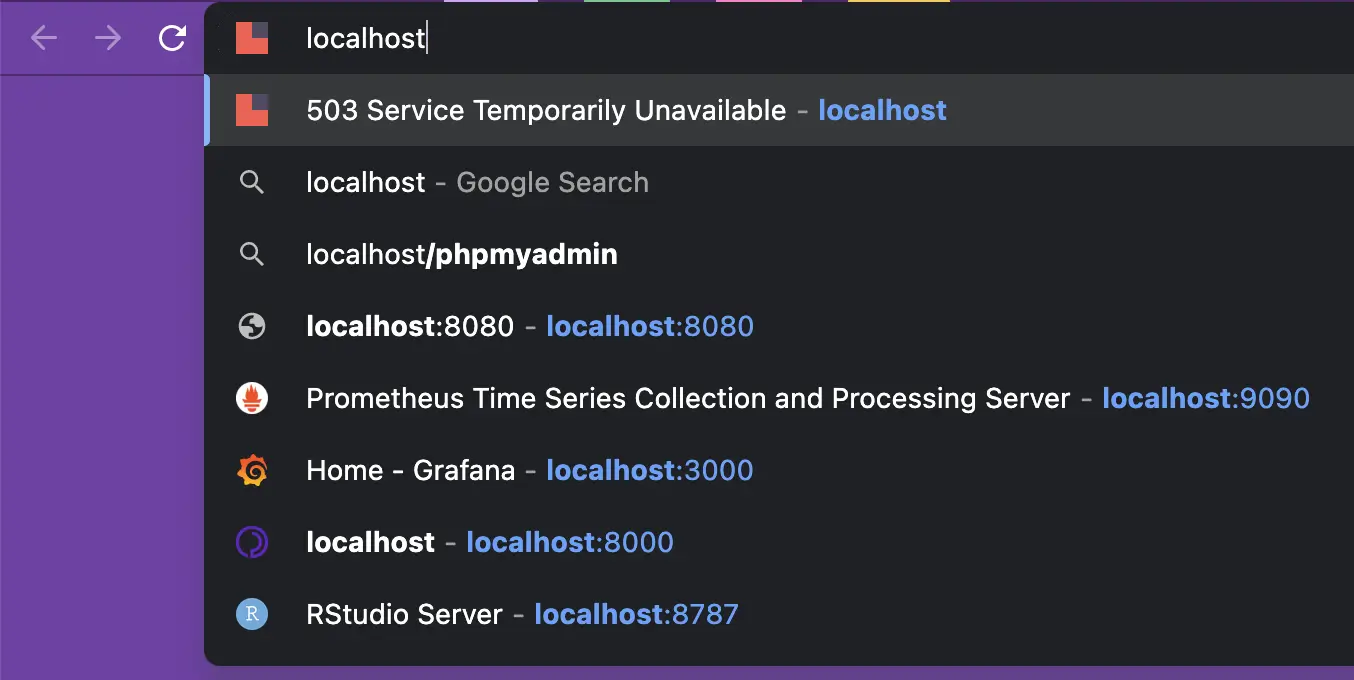Viewport: 1354px width, 680px height.
Task: Click the search icon beside Google Search suggestion
Action: pyautogui.click(x=252, y=182)
